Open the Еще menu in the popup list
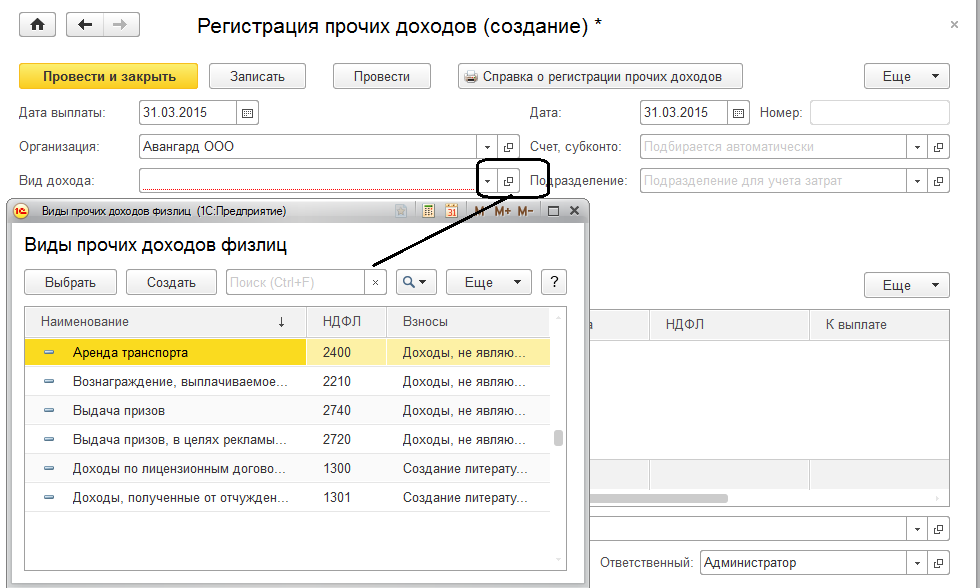980x588 pixels. click(488, 282)
